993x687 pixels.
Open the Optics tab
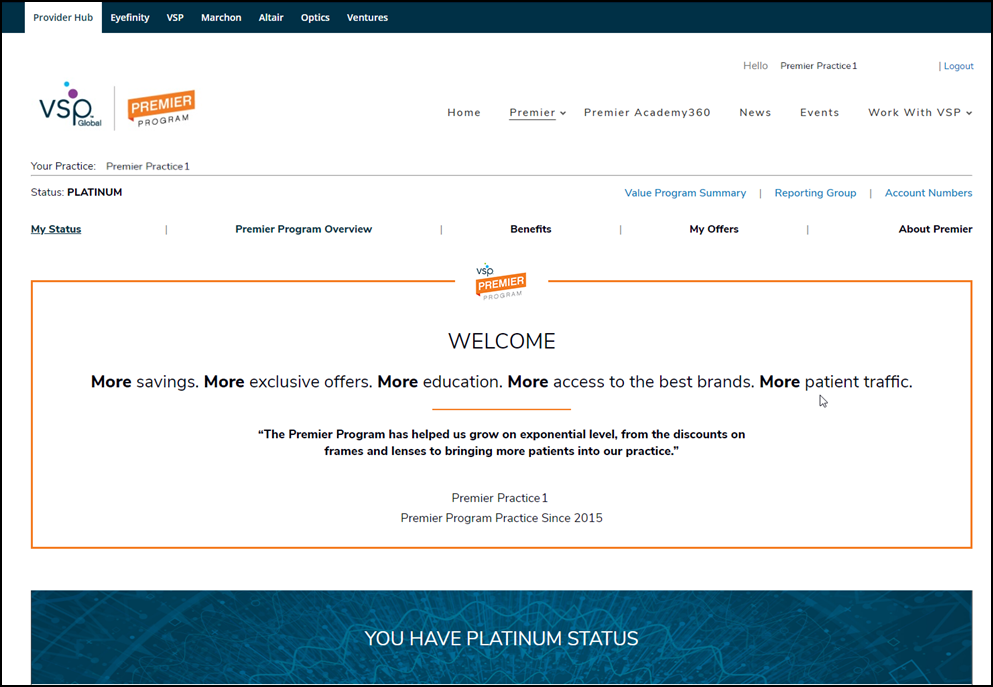(315, 17)
